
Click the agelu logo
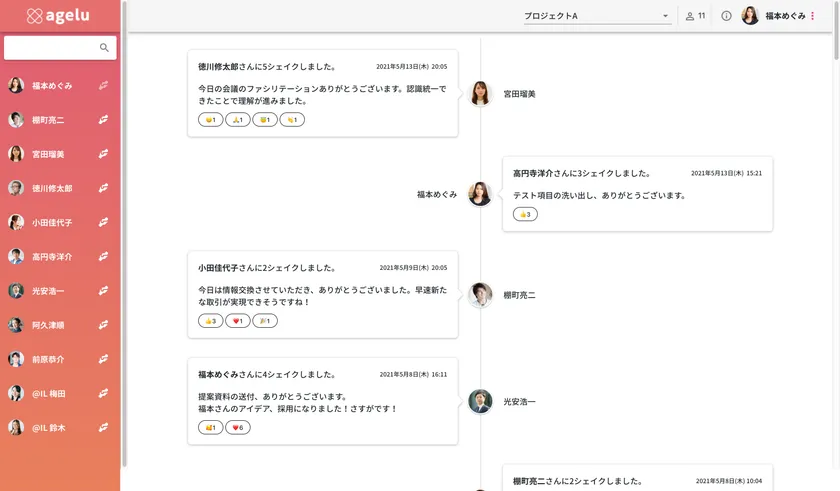point(60,16)
